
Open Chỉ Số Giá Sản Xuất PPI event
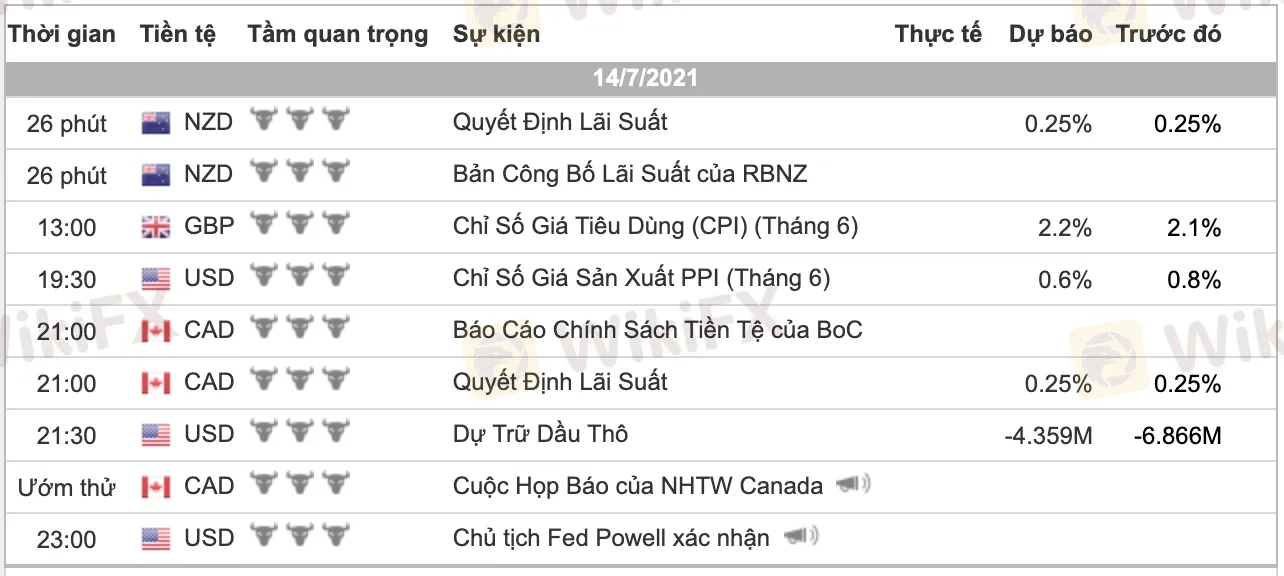coord(641,279)
